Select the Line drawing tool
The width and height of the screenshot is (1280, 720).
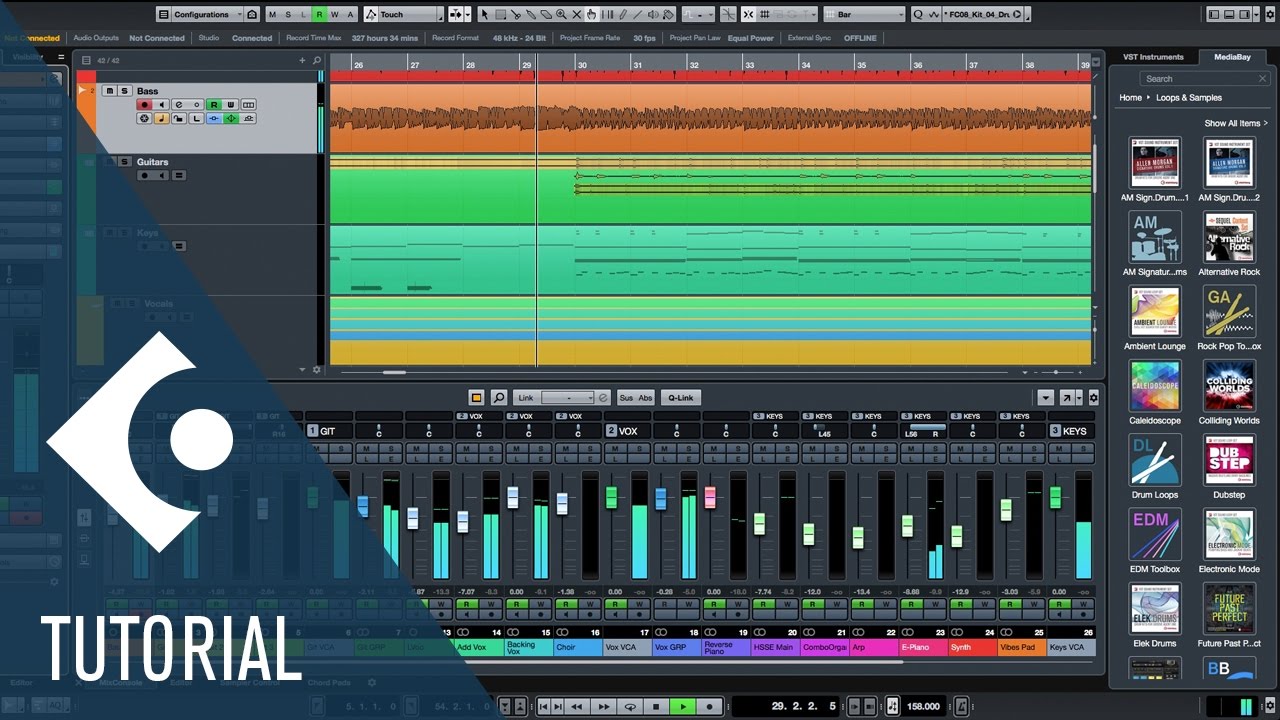tap(637, 14)
